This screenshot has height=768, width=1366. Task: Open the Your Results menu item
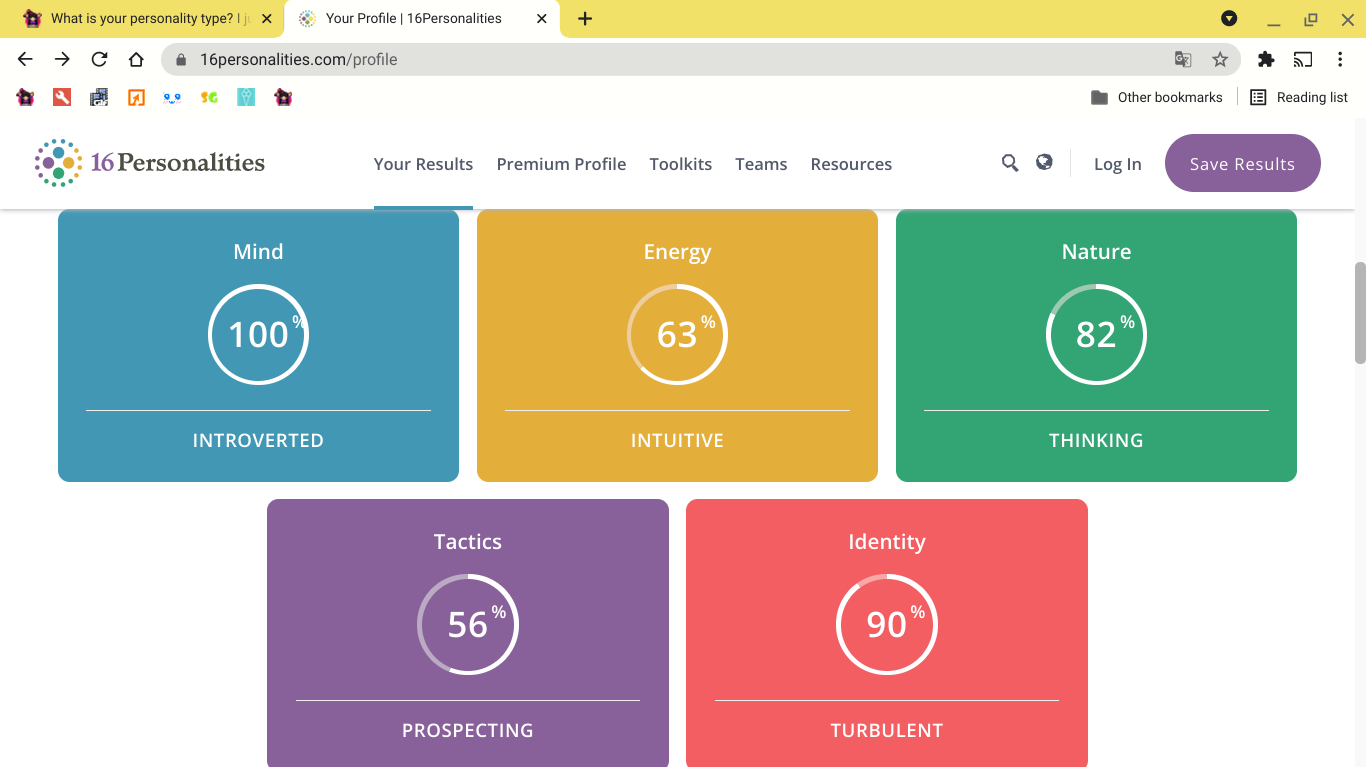(423, 164)
